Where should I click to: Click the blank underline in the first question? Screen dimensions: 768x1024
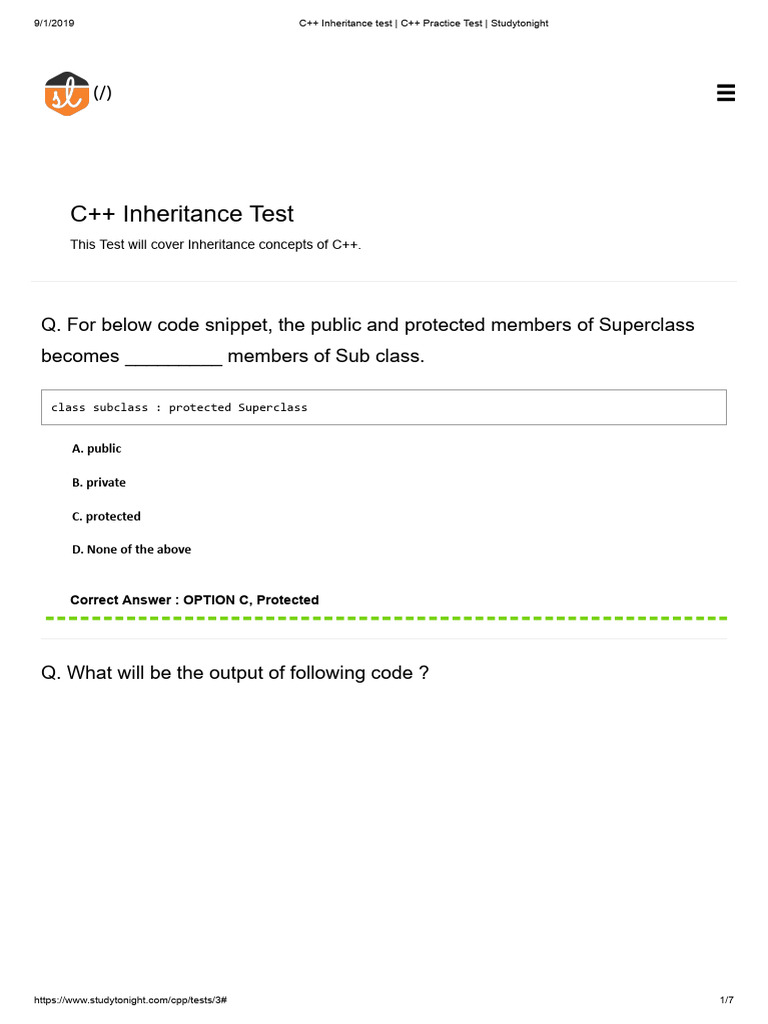(x=173, y=358)
